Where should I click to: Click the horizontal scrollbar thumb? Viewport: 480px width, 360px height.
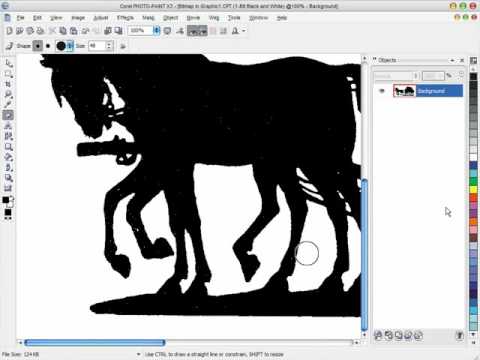[x=95, y=342]
